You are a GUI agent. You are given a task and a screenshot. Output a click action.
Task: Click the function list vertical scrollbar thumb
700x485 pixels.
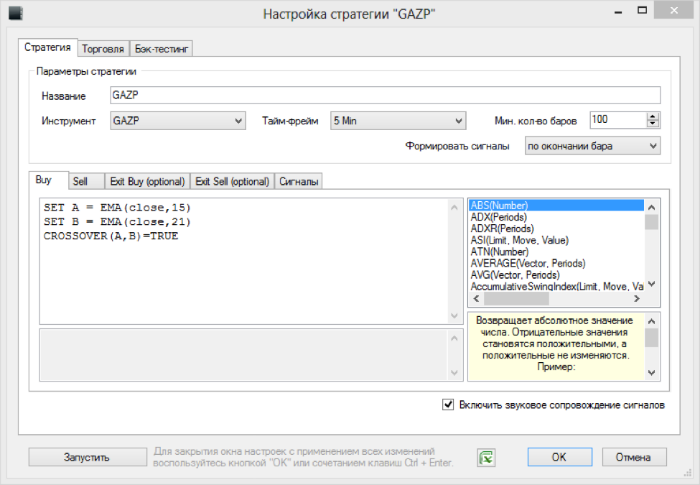tap(651, 222)
